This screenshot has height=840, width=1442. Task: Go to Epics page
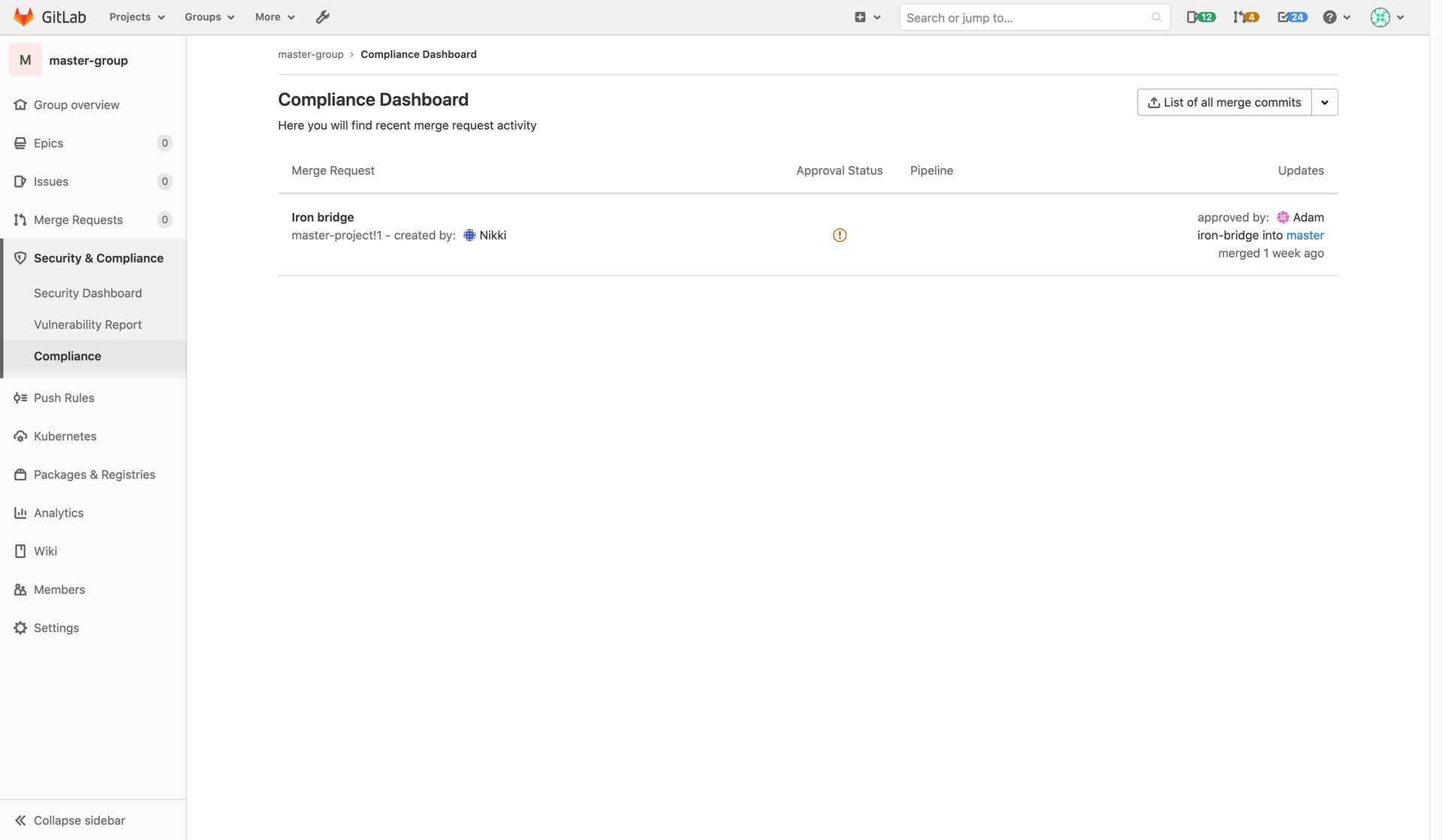click(x=48, y=143)
